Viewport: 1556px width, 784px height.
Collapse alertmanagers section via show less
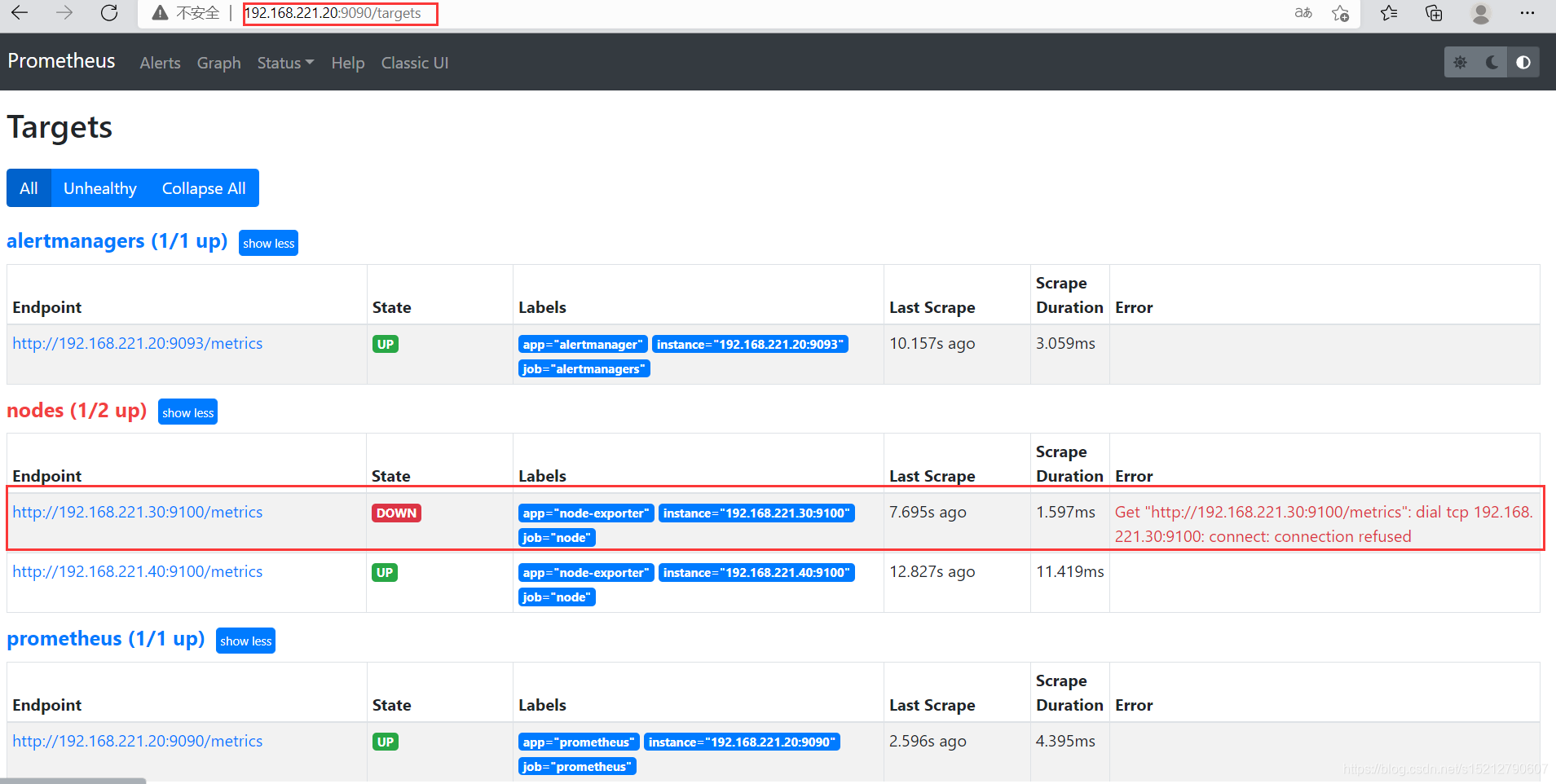tap(268, 243)
